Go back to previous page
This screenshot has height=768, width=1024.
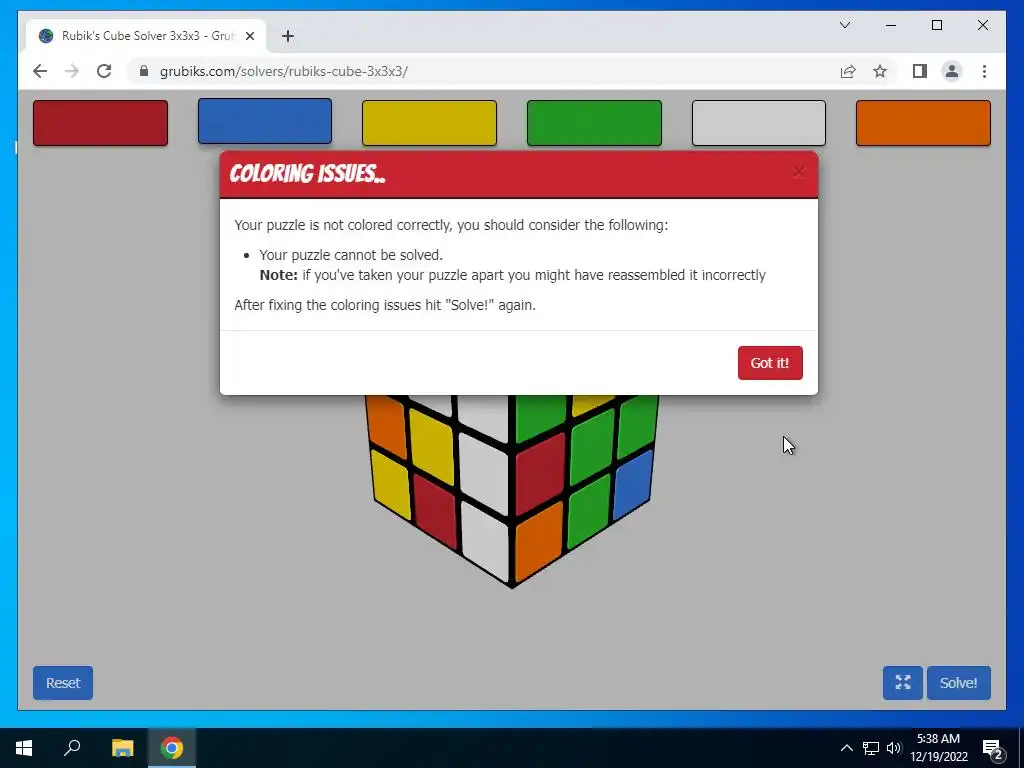point(40,71)
